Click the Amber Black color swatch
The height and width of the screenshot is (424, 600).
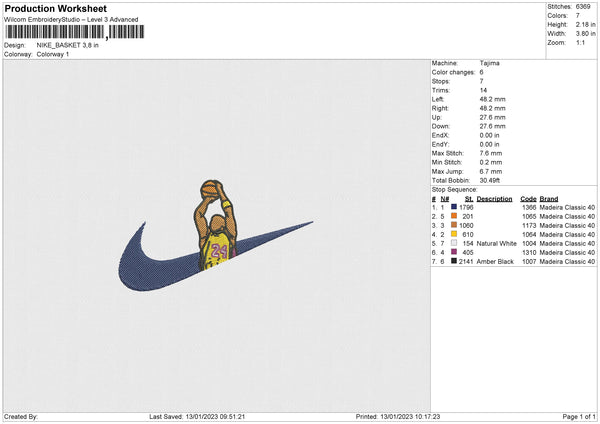pos(454,261)
